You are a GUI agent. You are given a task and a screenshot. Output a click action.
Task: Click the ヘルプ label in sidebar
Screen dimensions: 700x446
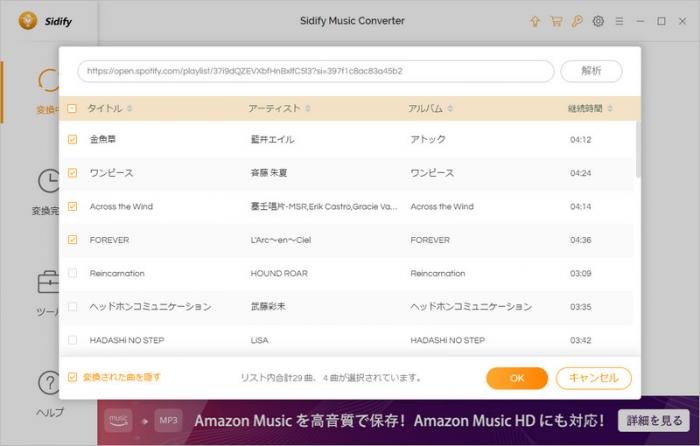point(50,412)
